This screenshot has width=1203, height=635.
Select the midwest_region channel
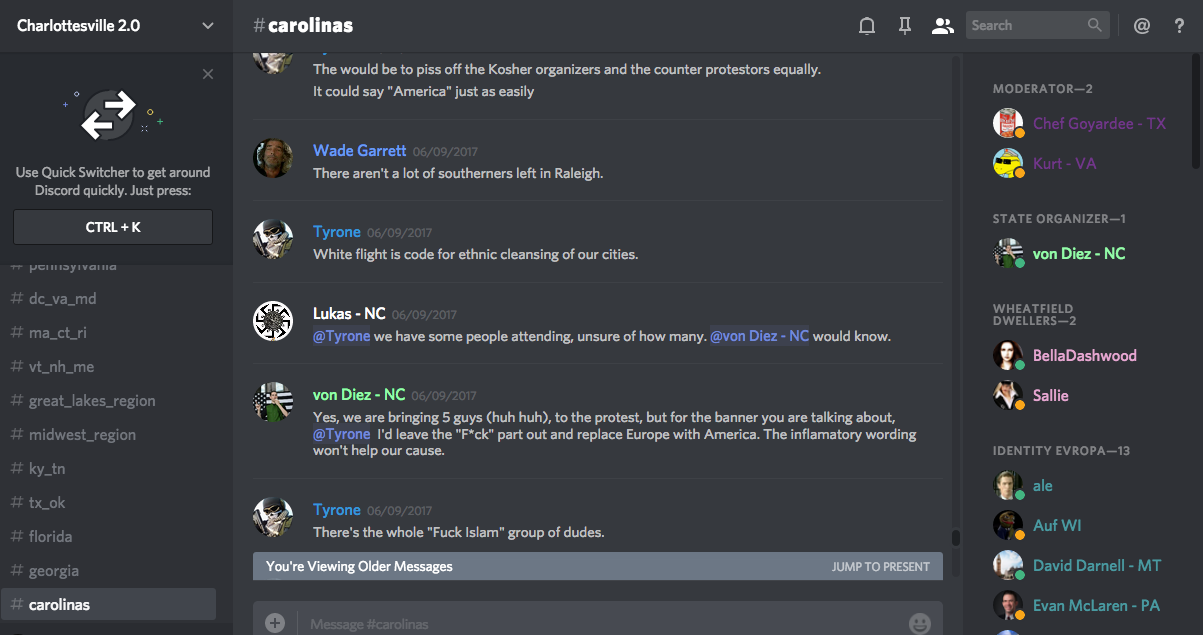click(82, 435)
